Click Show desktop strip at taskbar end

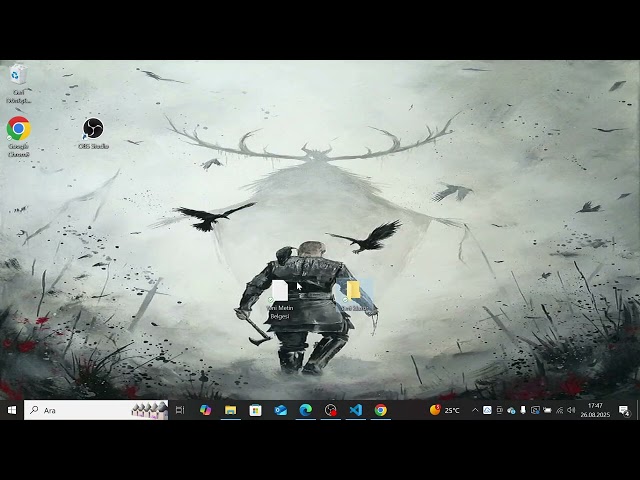pyautogui.click(x=638, y=410)
